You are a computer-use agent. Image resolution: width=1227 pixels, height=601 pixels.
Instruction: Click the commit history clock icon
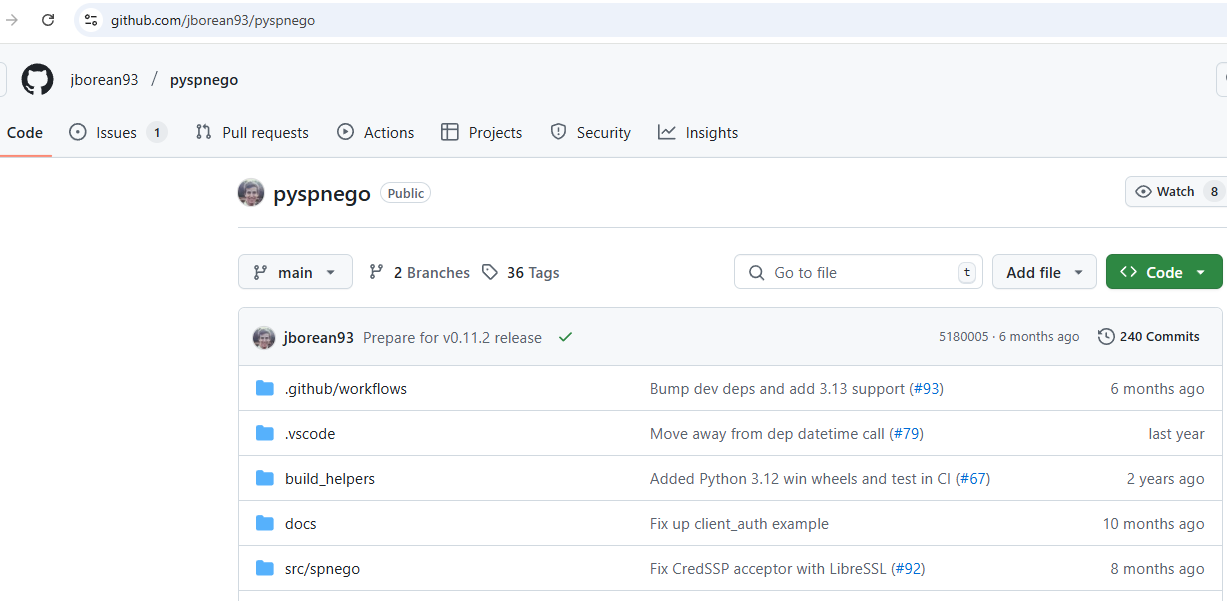click(x=1106, y=337)
